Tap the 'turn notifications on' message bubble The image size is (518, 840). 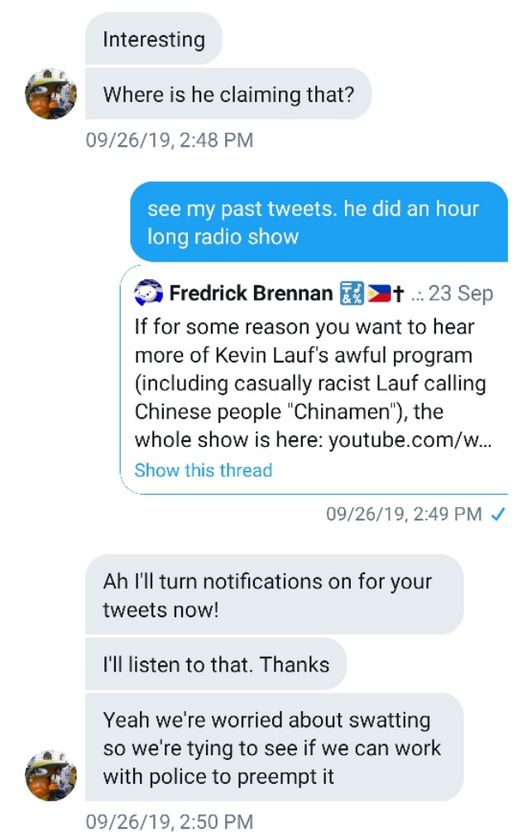[274, 595]
